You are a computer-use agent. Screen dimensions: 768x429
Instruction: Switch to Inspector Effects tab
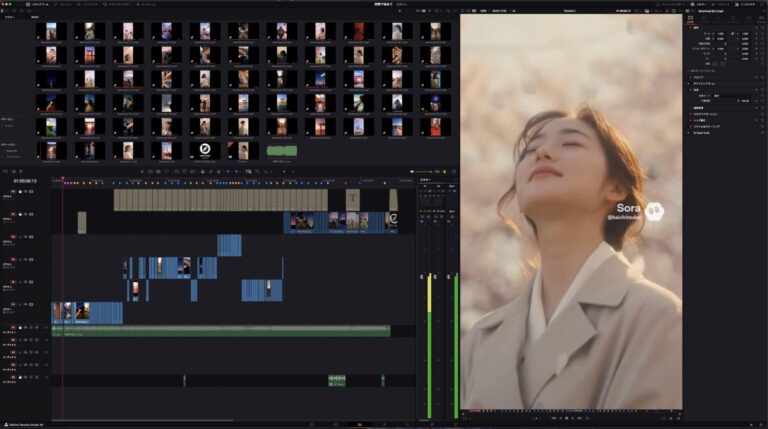coord(718,19)
